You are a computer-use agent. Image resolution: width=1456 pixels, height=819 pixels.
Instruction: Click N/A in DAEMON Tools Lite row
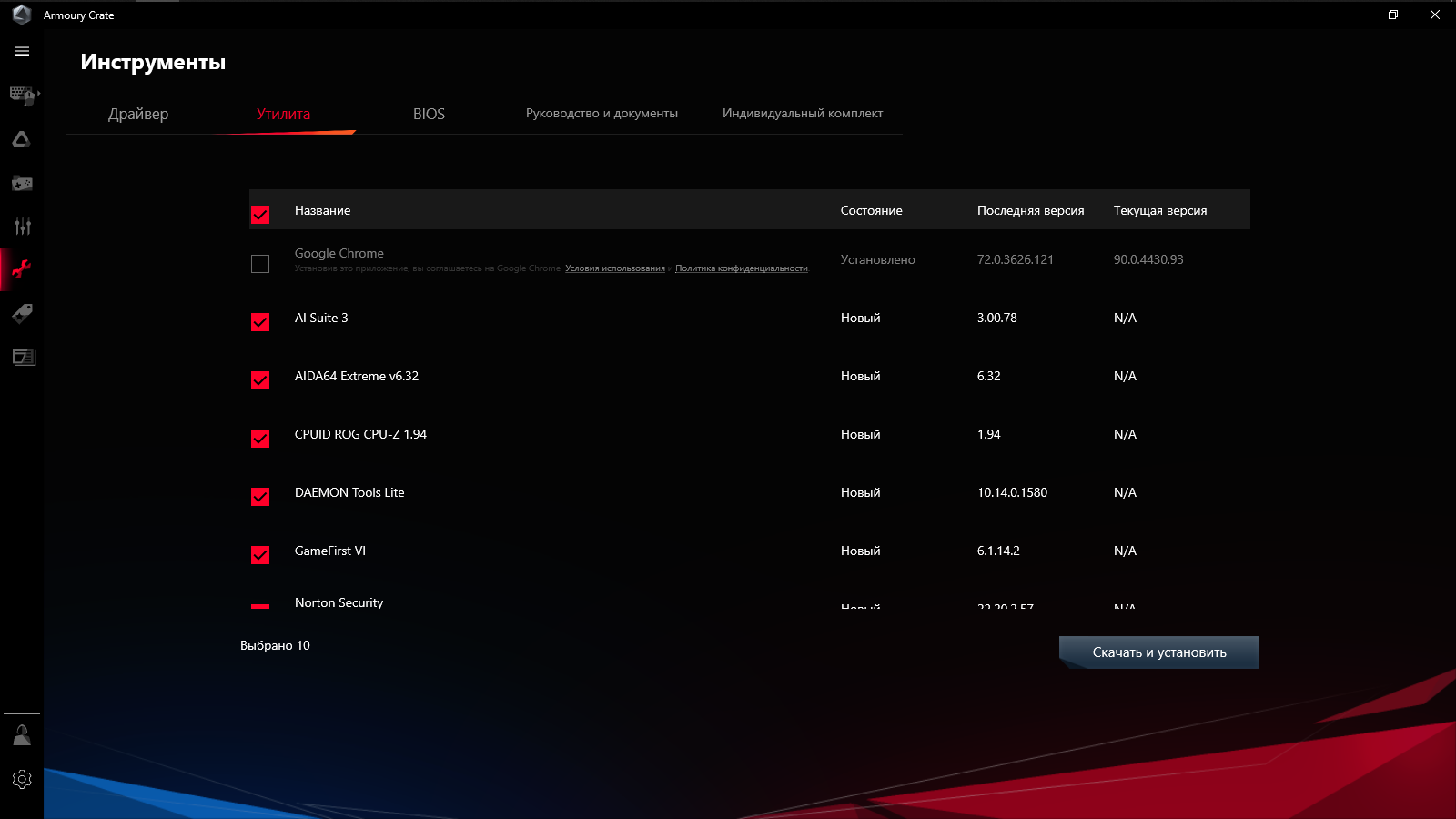click(1125, 492)
